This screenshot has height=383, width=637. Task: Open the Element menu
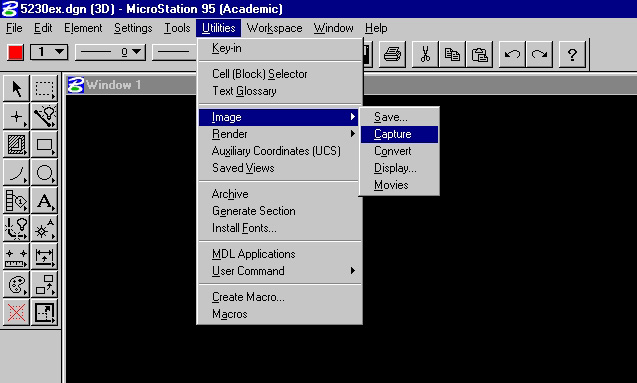[83, 28]
